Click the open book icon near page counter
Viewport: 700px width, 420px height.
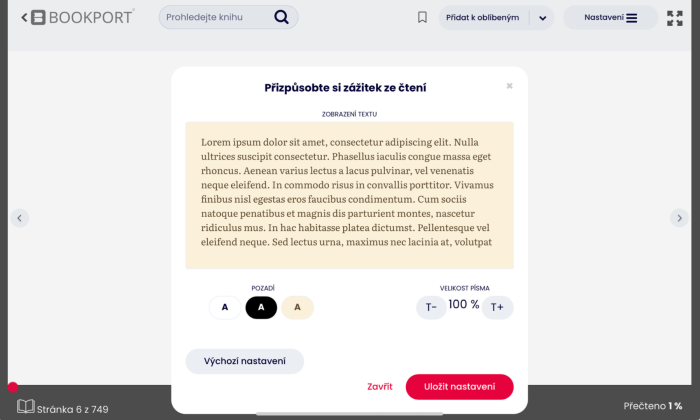[25, 406]
